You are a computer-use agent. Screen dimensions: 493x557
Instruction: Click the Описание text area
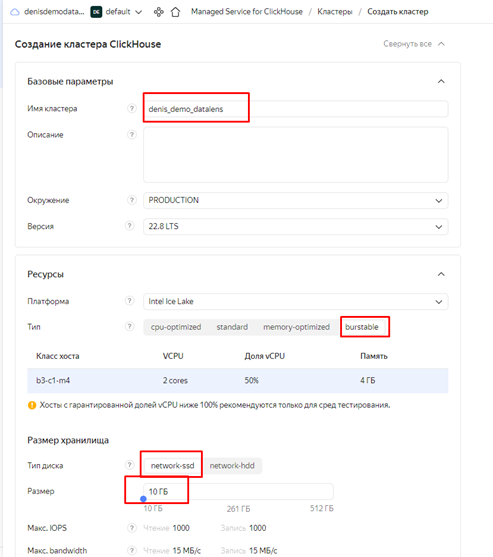(x=296, y=155)
